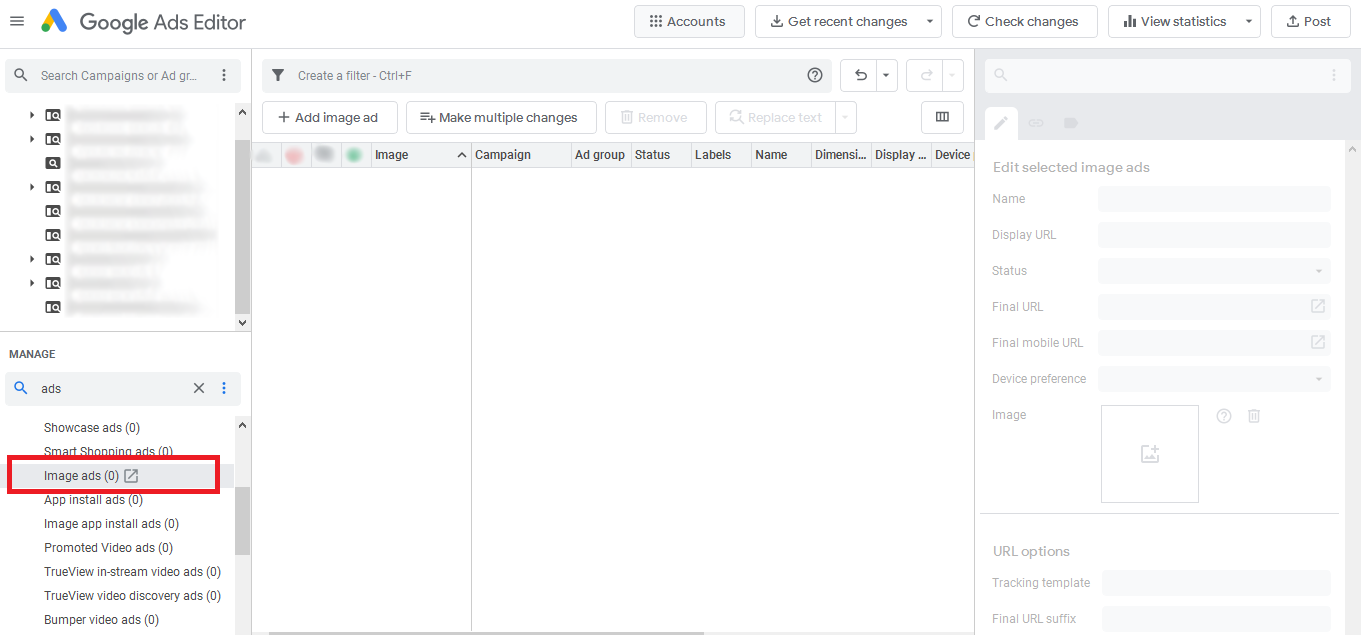Screen dimensions: 1361x635
Task: Click the Status column header
Action: click(661, 155)
